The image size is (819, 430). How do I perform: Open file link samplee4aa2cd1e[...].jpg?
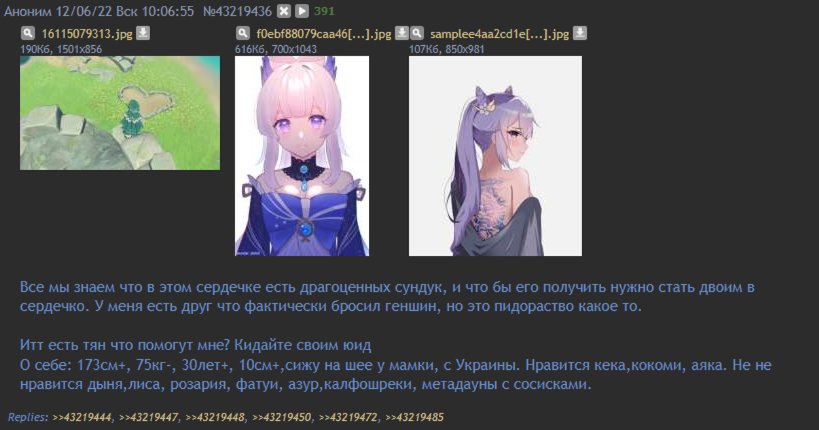tap(499, 34)
